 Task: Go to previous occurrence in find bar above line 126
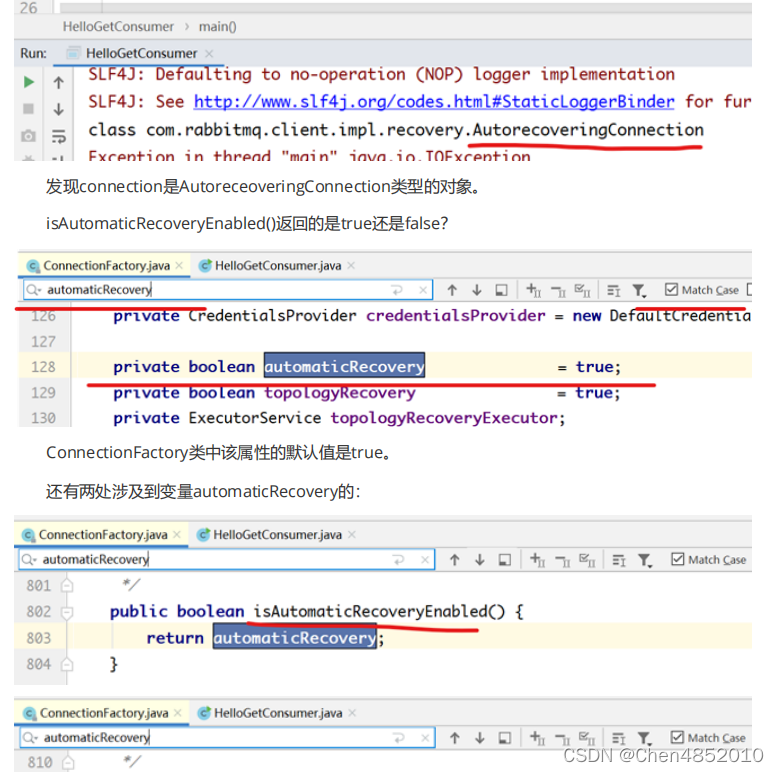tap(452, 290)
